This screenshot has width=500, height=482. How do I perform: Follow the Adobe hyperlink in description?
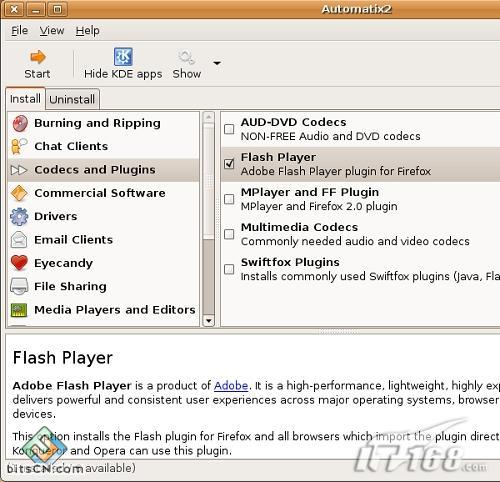(231, 386)
